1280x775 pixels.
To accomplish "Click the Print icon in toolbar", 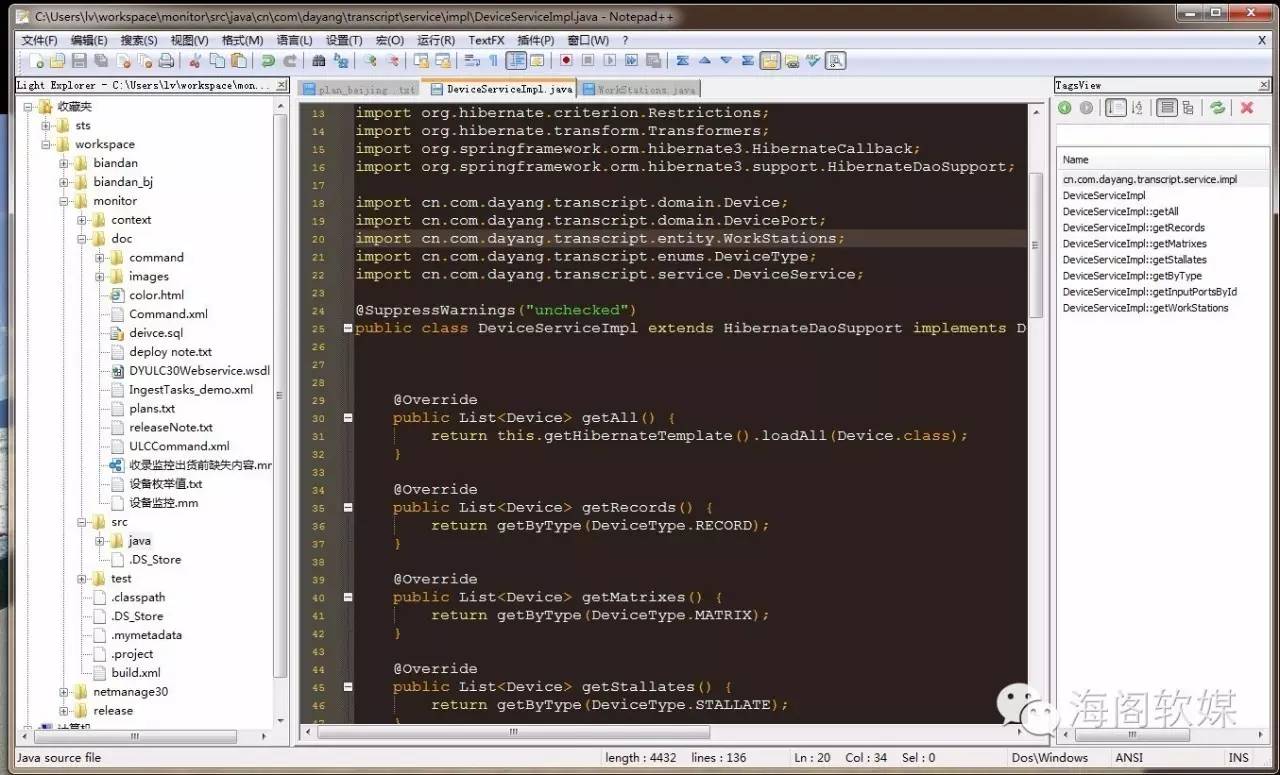I will coord(166,61).
